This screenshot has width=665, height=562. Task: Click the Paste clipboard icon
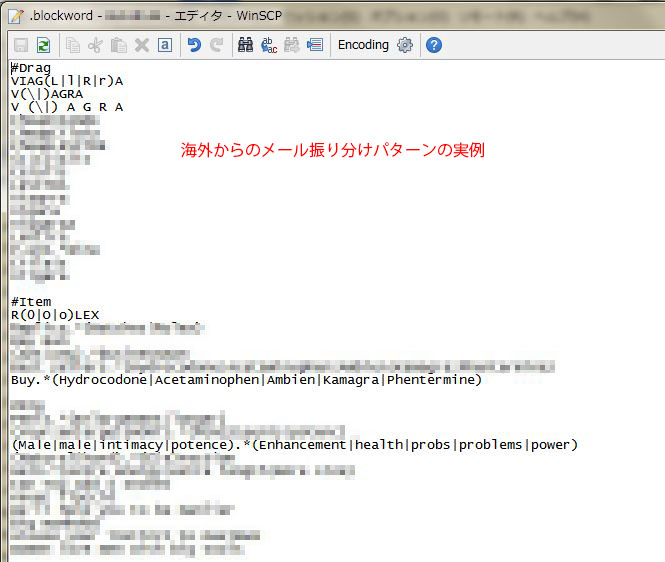(119, 45)
